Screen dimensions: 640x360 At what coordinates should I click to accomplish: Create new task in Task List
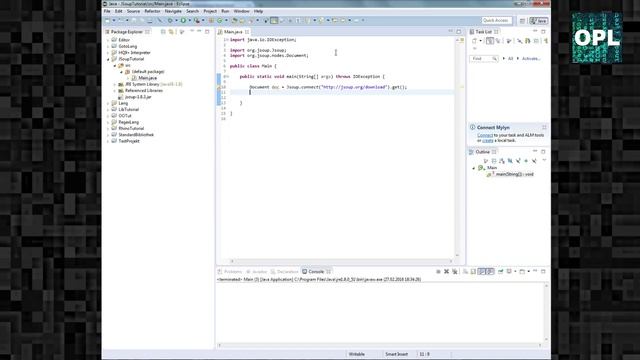(x=474, y=41)
